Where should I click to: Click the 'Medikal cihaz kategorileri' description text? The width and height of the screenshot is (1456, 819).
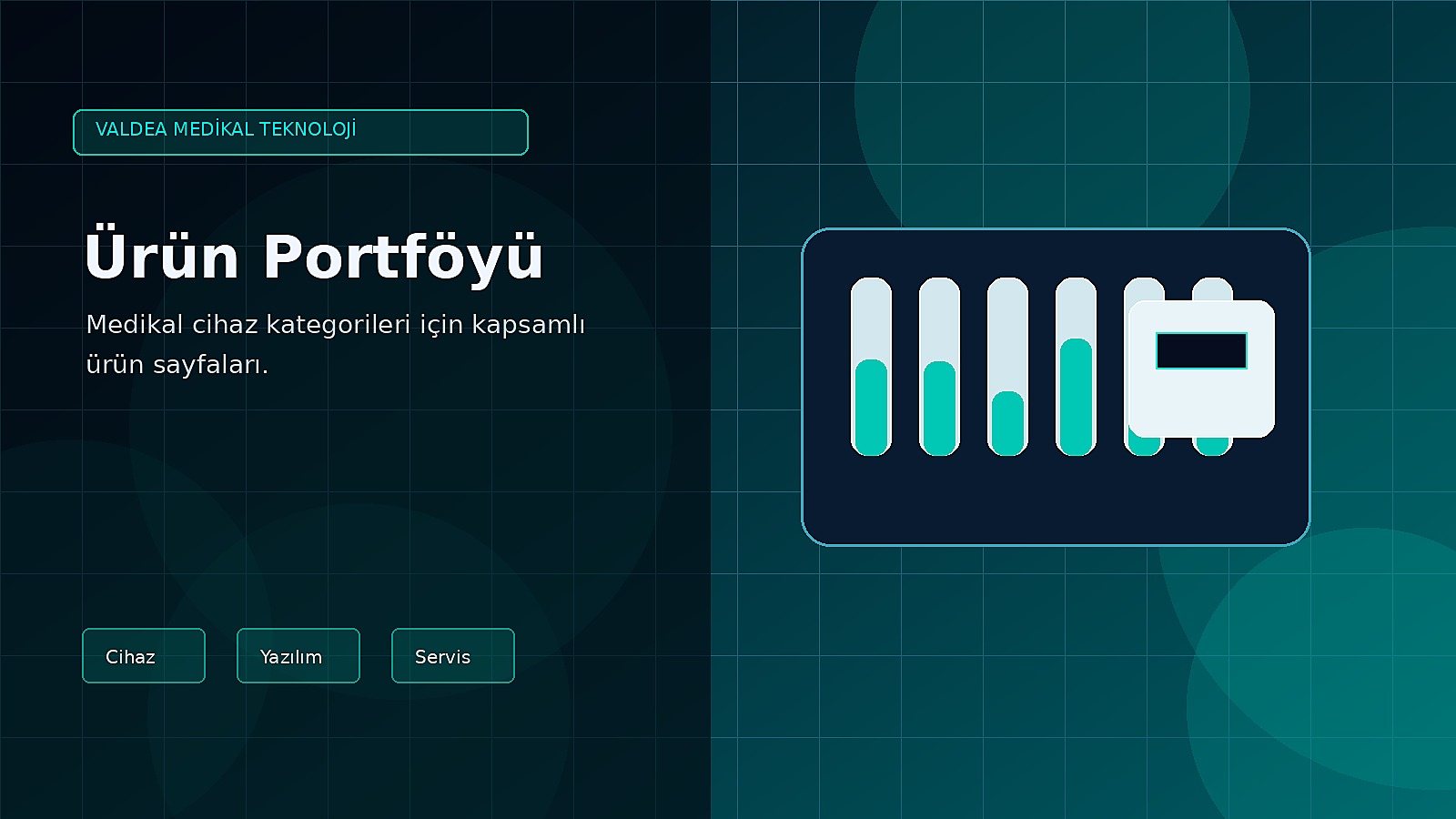tap(336, 344)
